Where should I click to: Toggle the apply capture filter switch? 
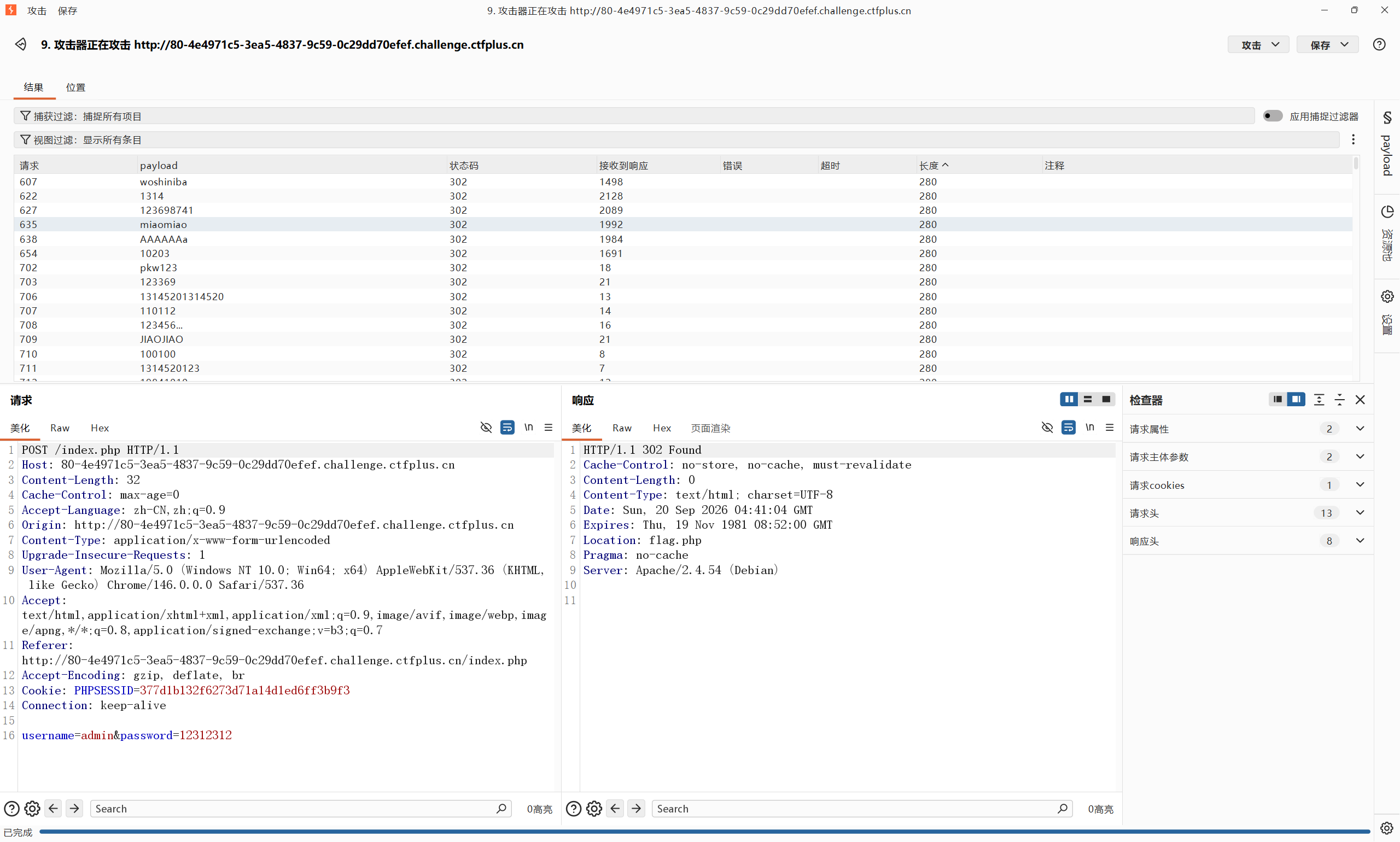coord(1273,116)
